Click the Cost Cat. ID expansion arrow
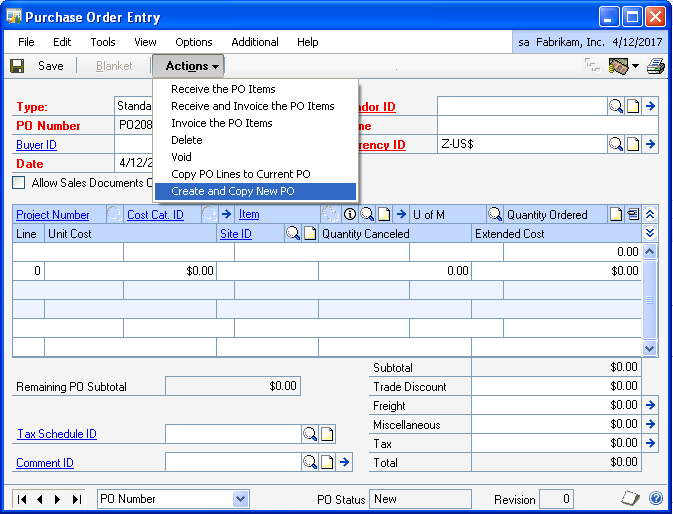The height and width of the screenshot is (514, 673). 227,214
